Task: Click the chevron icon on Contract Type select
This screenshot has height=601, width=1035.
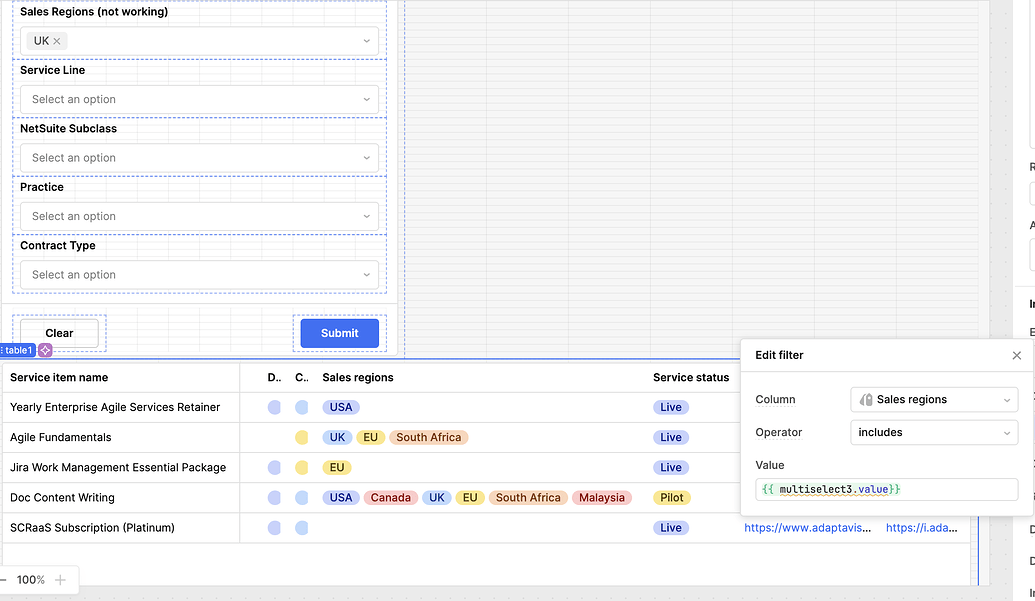Action: point(364,274)
